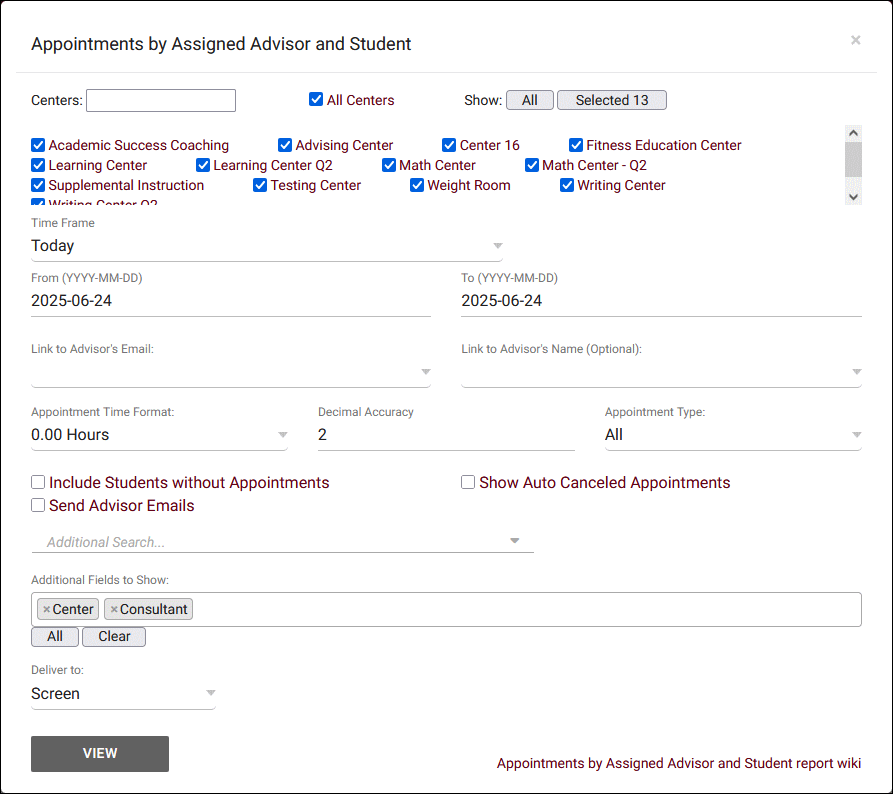This screenshot has width=893, height=794.
Task: Uncheck the Math Center checkbox
Action: click(x=389, y=165)
